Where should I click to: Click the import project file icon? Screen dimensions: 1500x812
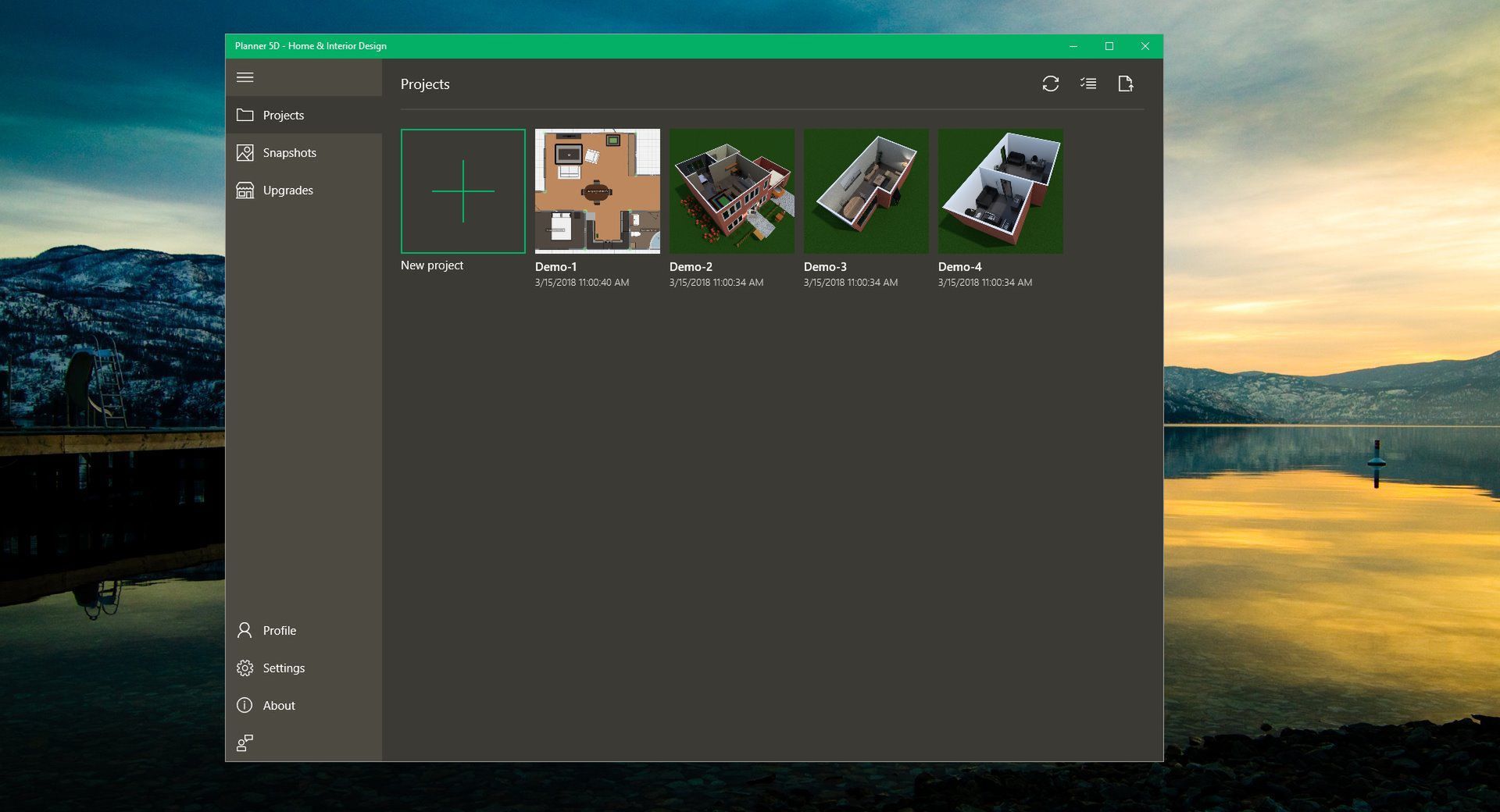pyautogui.click(x=1125, y=84)
